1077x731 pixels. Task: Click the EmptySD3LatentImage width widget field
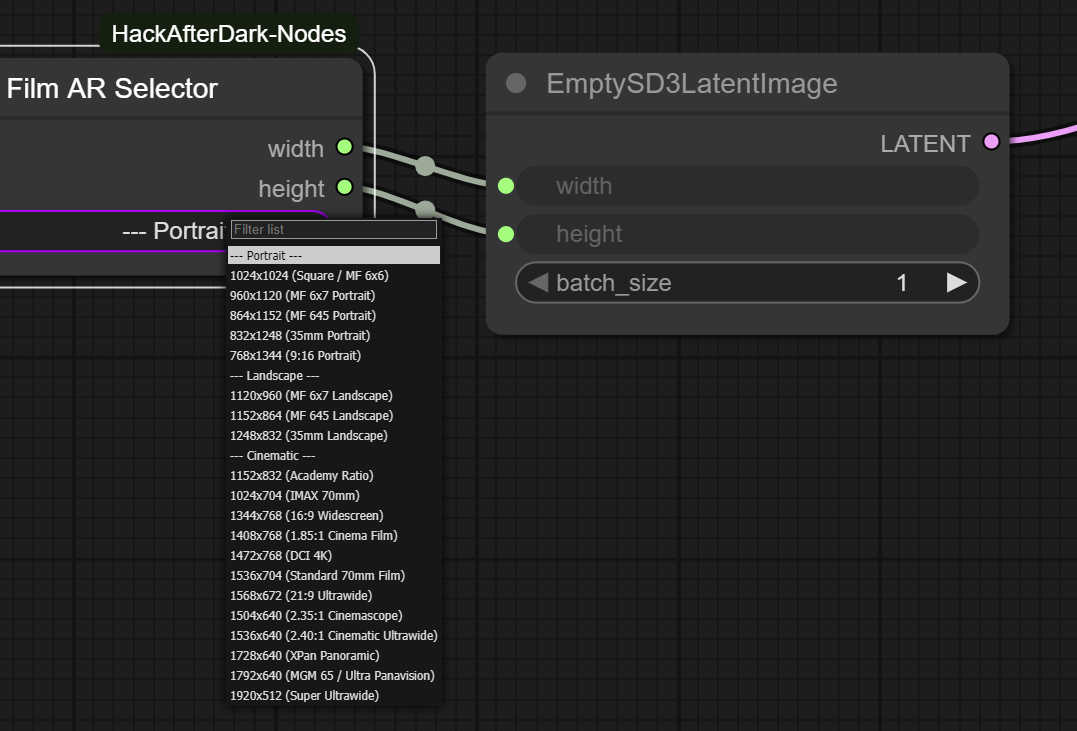click(x=747, y=185)
